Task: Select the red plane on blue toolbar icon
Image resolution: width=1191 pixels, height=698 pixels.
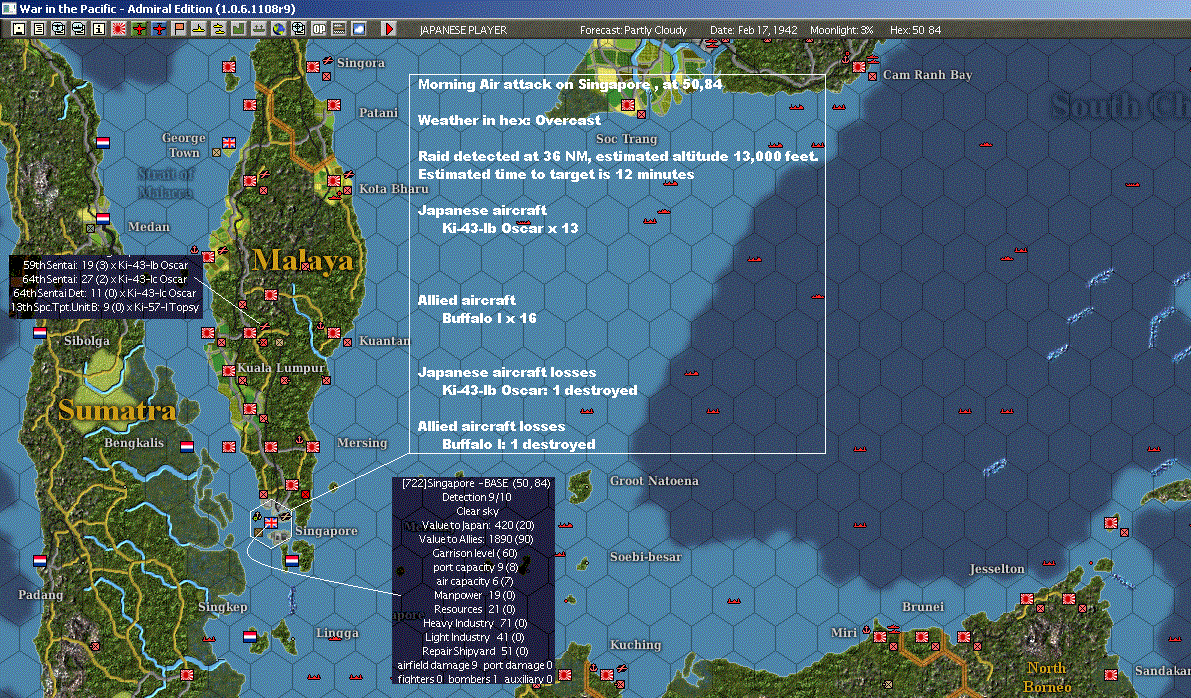Action: (x=159, y=29)
